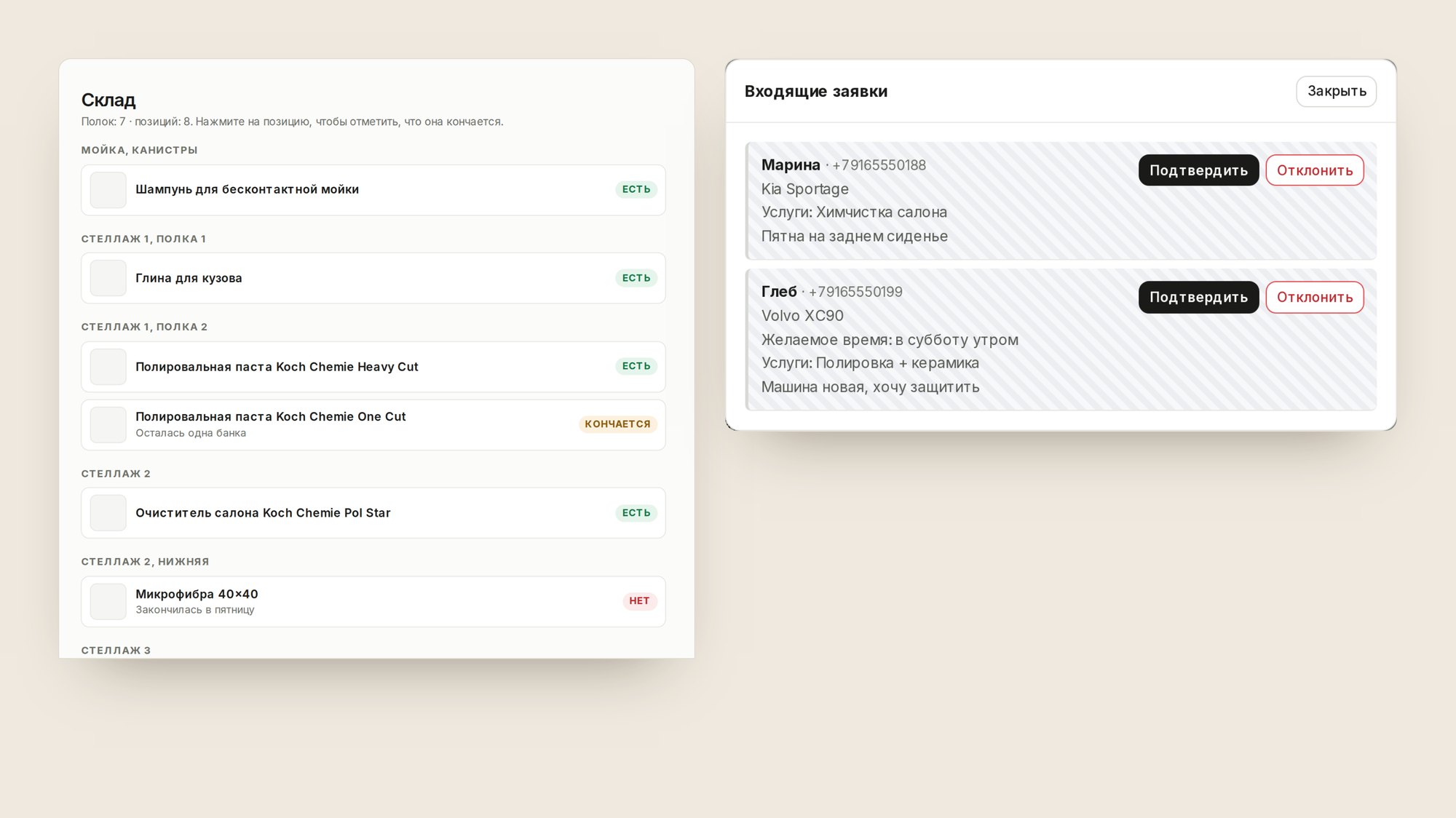Click the Осталась одна банка note
This screenshot has height=818, width=1456.
[191, 433]
